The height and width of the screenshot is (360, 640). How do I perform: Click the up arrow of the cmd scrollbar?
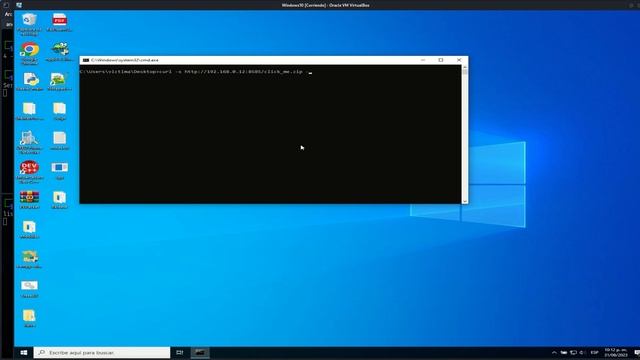464,68
